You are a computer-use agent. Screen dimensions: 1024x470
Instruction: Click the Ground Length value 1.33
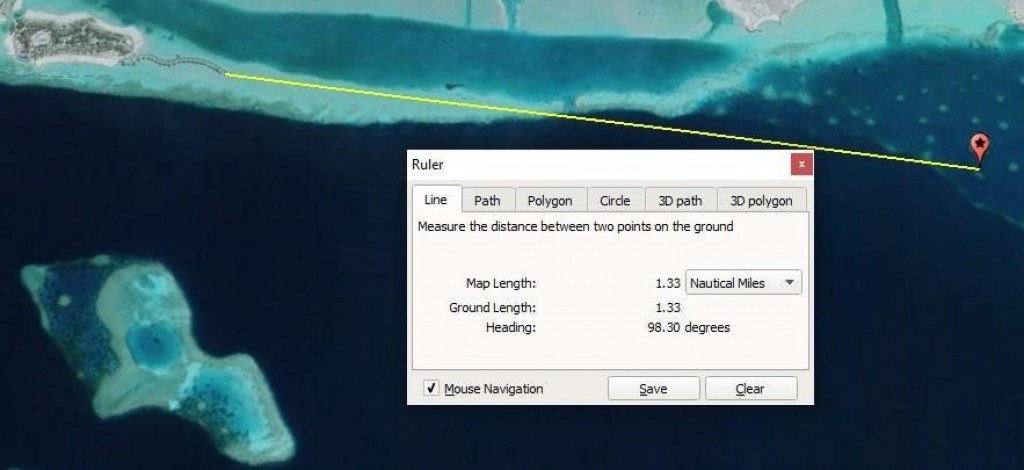(668, 307)
